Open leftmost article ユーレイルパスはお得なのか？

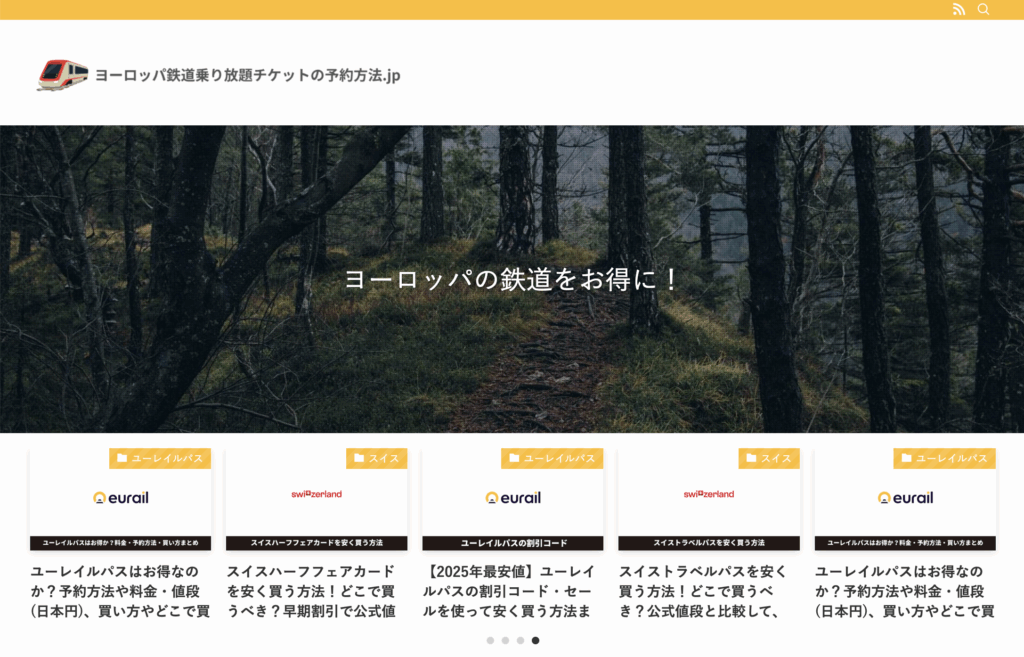pos(120,591)
